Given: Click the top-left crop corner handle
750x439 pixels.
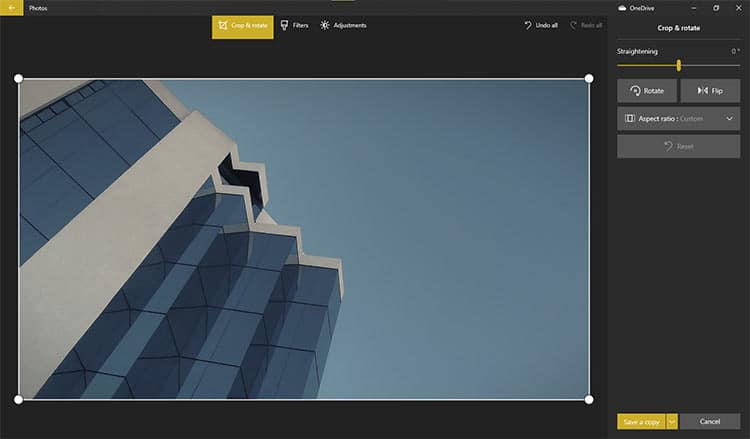Looking at the screenshot, I should coord(18,78).
